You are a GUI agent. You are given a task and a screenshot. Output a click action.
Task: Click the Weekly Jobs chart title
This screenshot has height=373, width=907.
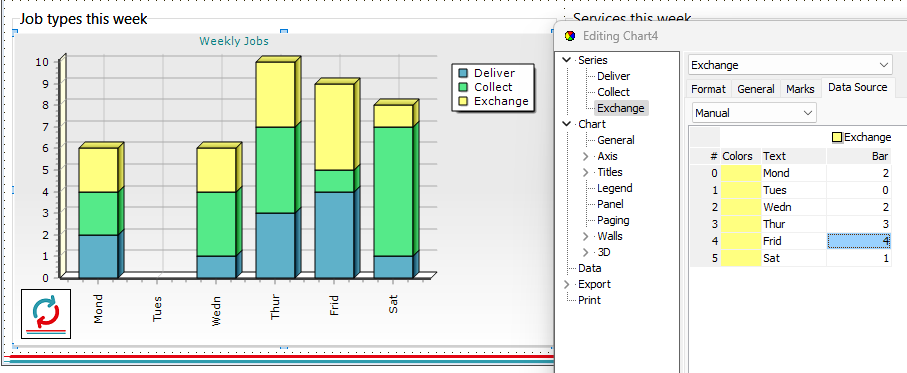(x=234, y=41)
